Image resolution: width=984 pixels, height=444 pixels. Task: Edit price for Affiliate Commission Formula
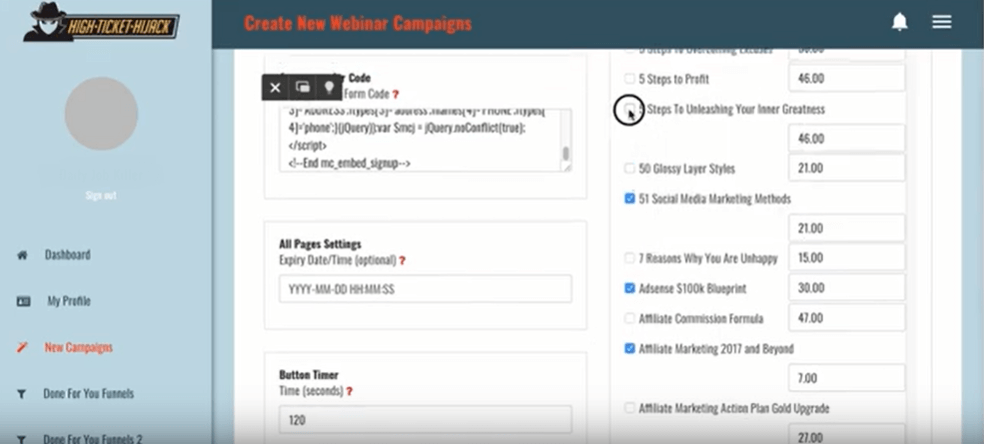[x=847, y=318]
